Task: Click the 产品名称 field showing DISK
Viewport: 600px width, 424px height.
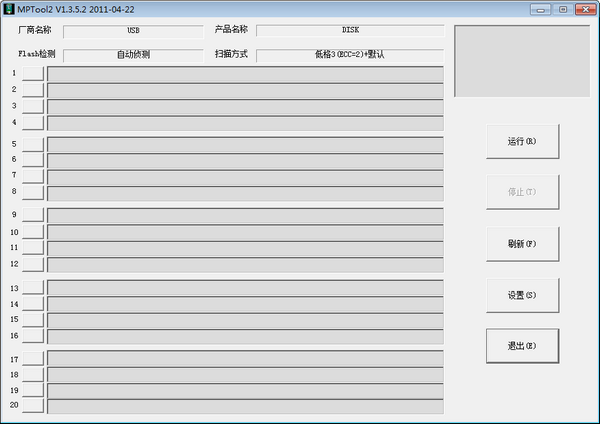Action: (349, 31)
